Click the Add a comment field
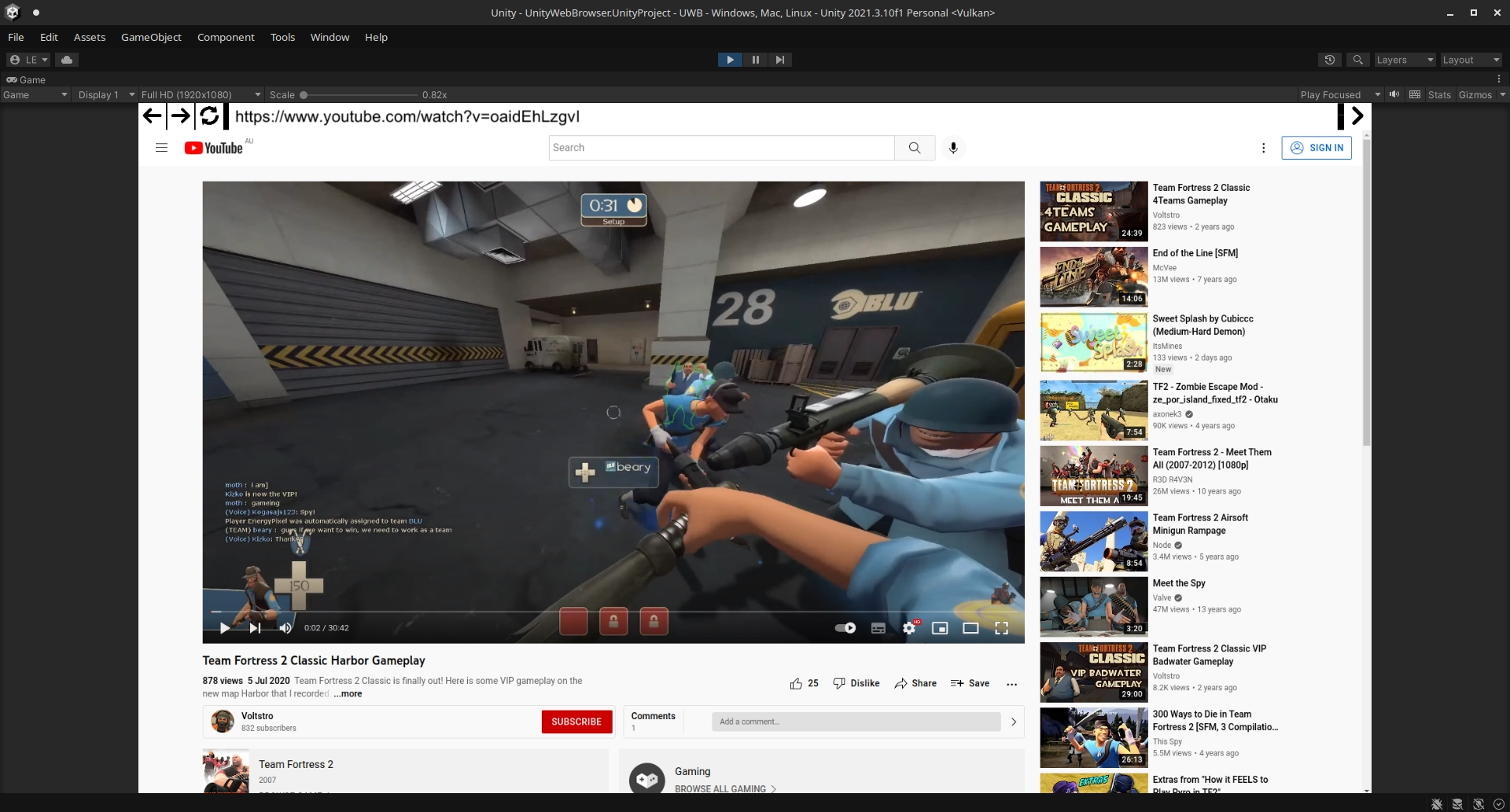1510x812 pixels. (856, 722)
